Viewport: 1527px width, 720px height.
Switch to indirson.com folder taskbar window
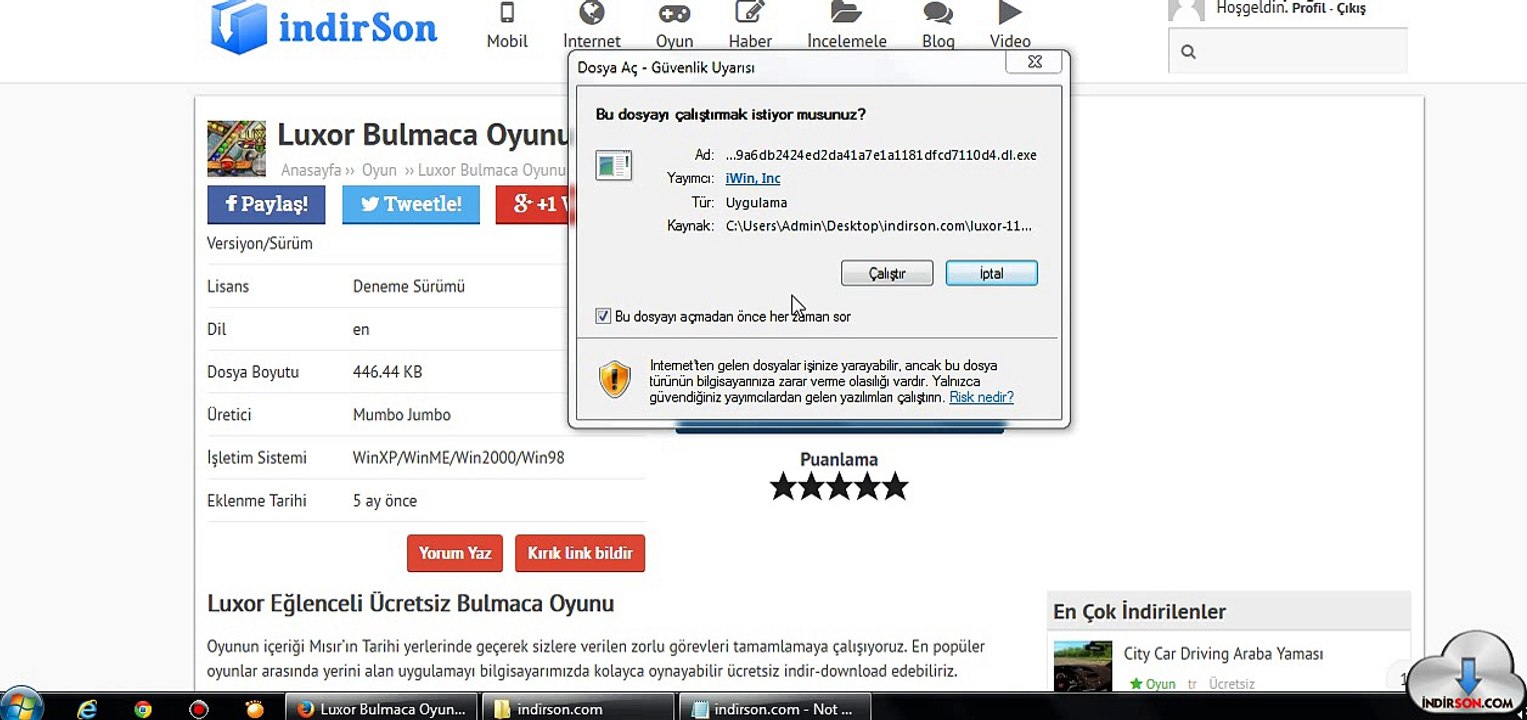[578, 709]
